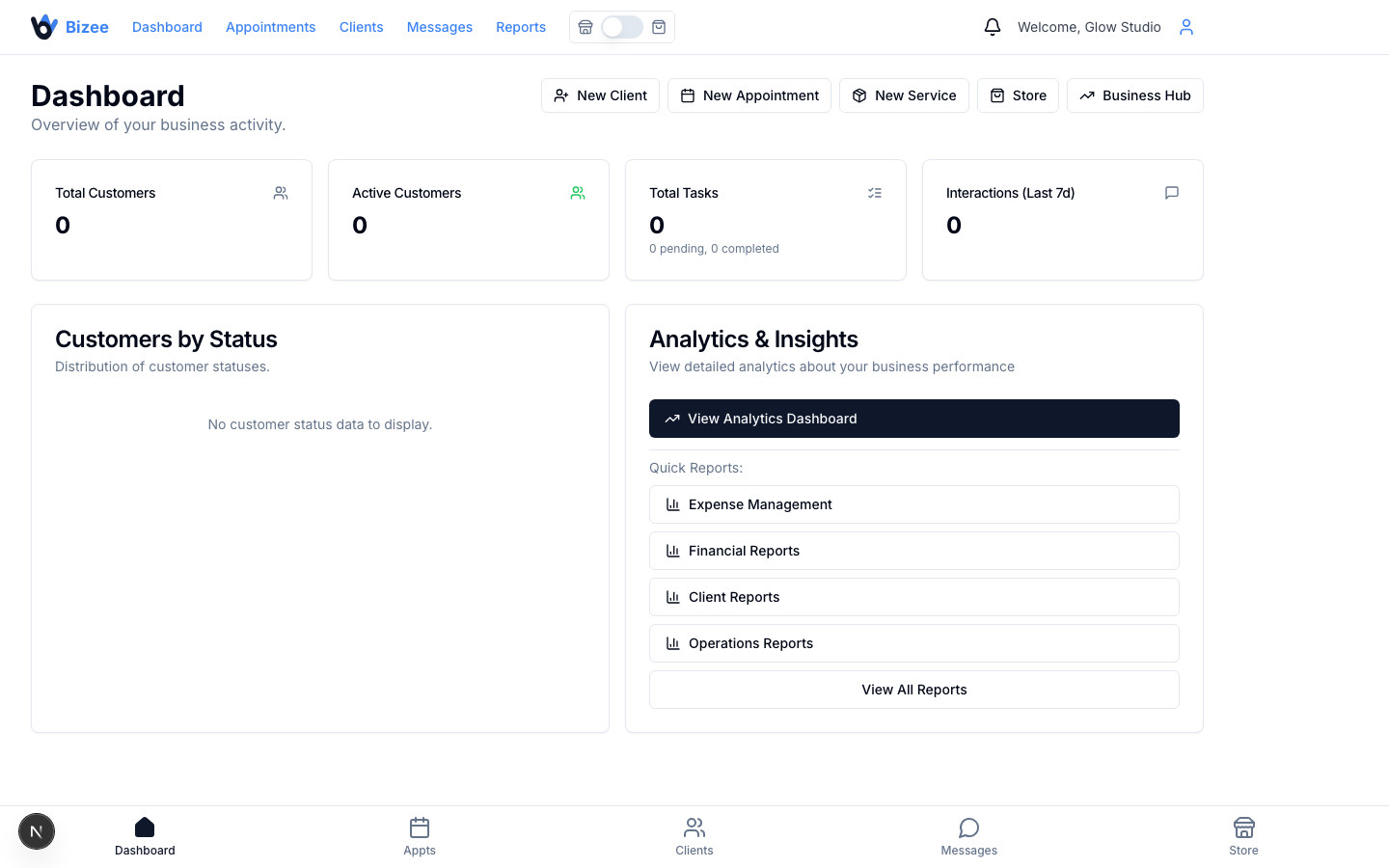This screenshot has width=1389, height=868.
Task: Select Messages in top menu
Action: click(x=440, y=27)
